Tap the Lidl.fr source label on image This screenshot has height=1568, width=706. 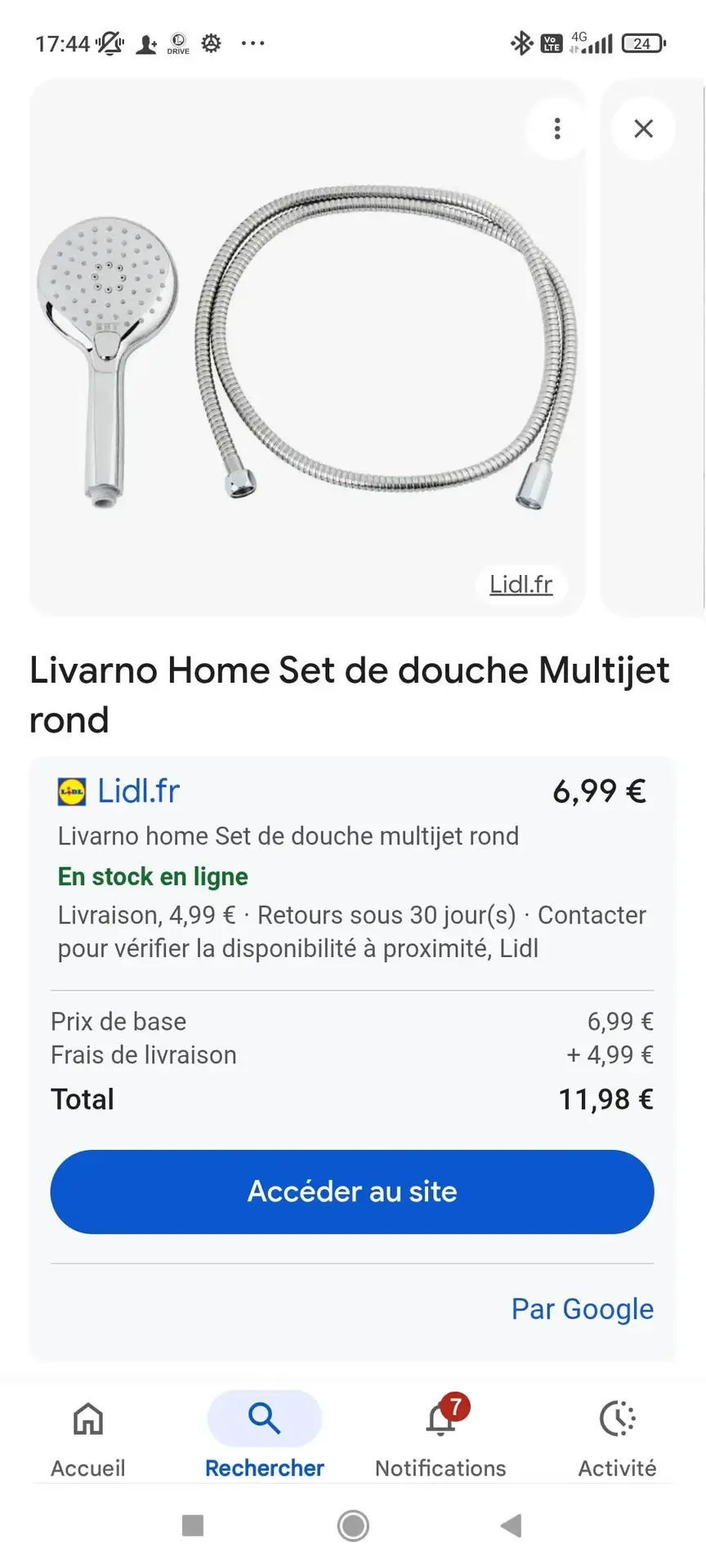tap(521, 584)
